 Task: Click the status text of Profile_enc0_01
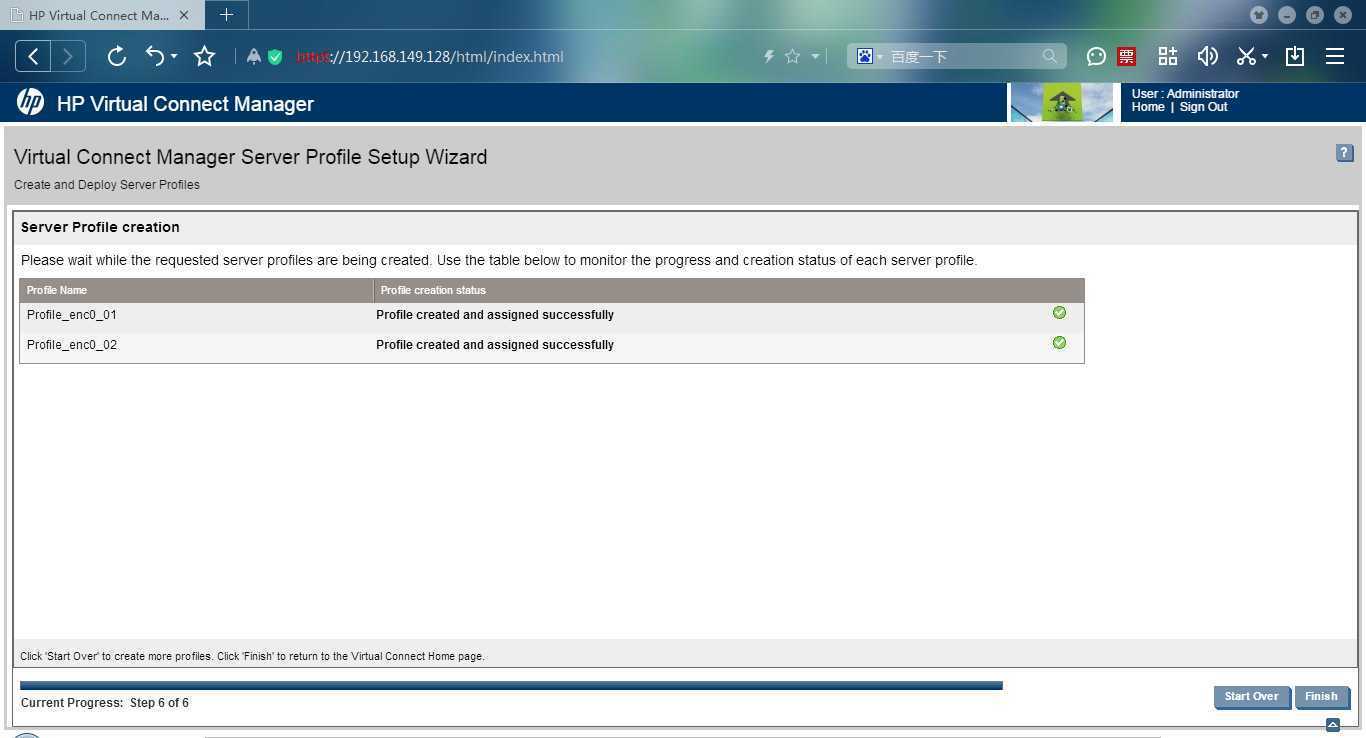coord(495,315)
